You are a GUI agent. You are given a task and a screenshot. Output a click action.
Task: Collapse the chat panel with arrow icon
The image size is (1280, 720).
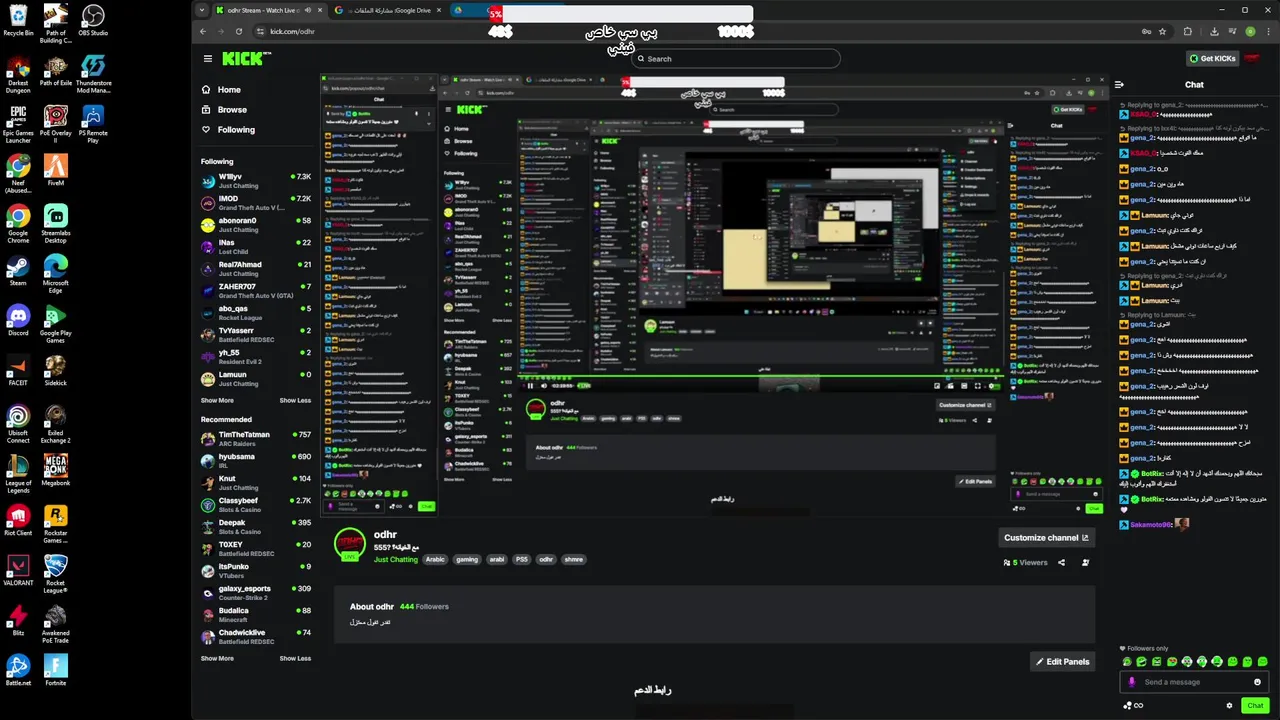click(x=1119, y=85)
